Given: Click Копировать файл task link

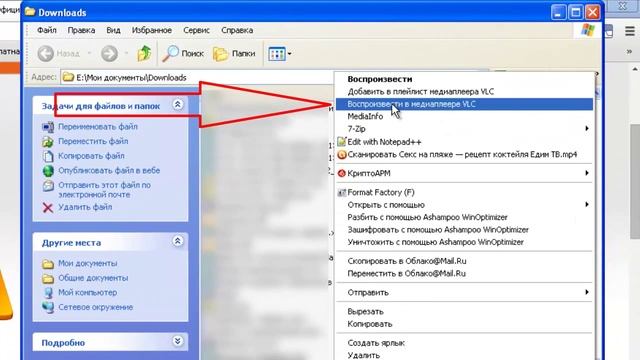Looking at the screenshot, I should 91,156.
